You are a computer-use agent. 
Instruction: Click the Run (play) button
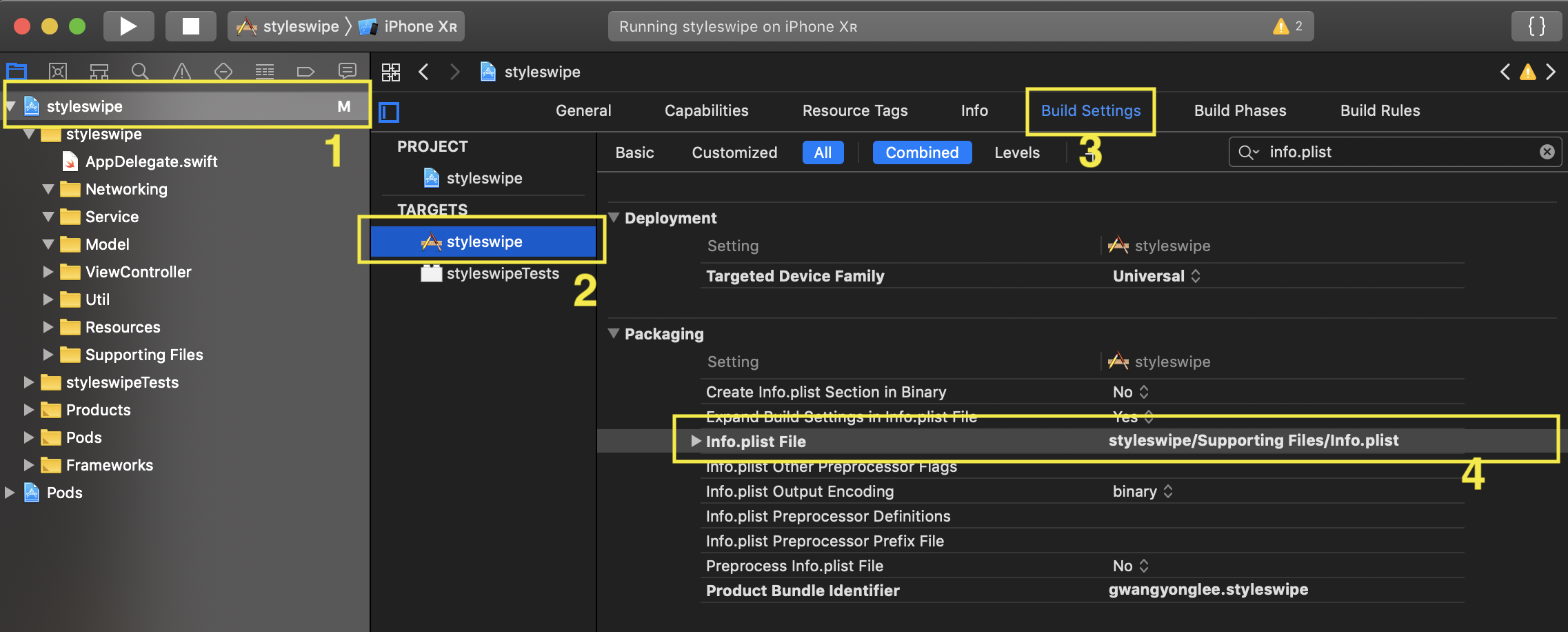[x=128, y=26]
